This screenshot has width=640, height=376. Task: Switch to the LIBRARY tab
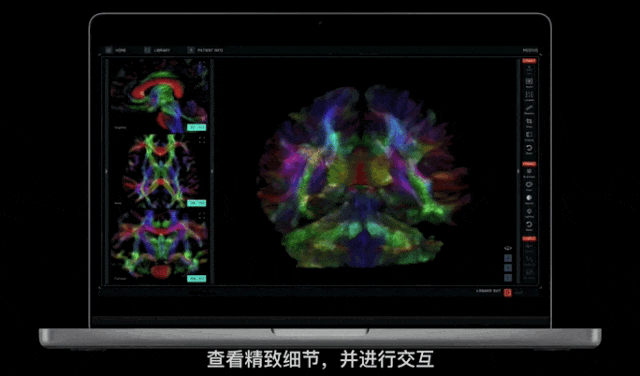tap(162, 50)
